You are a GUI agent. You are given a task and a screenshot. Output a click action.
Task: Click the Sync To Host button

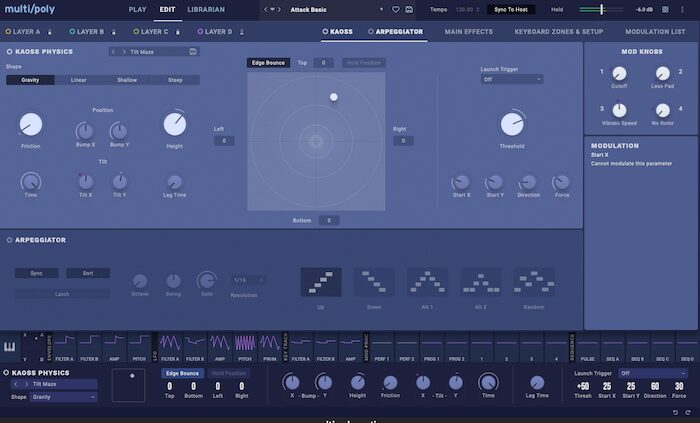coord(511,9)
